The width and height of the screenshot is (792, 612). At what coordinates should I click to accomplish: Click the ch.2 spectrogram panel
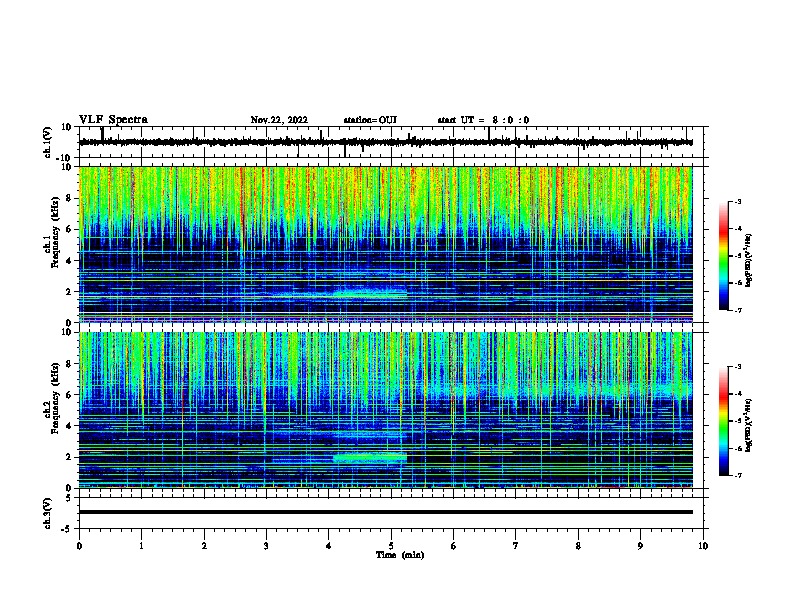(x=385, y=410)
